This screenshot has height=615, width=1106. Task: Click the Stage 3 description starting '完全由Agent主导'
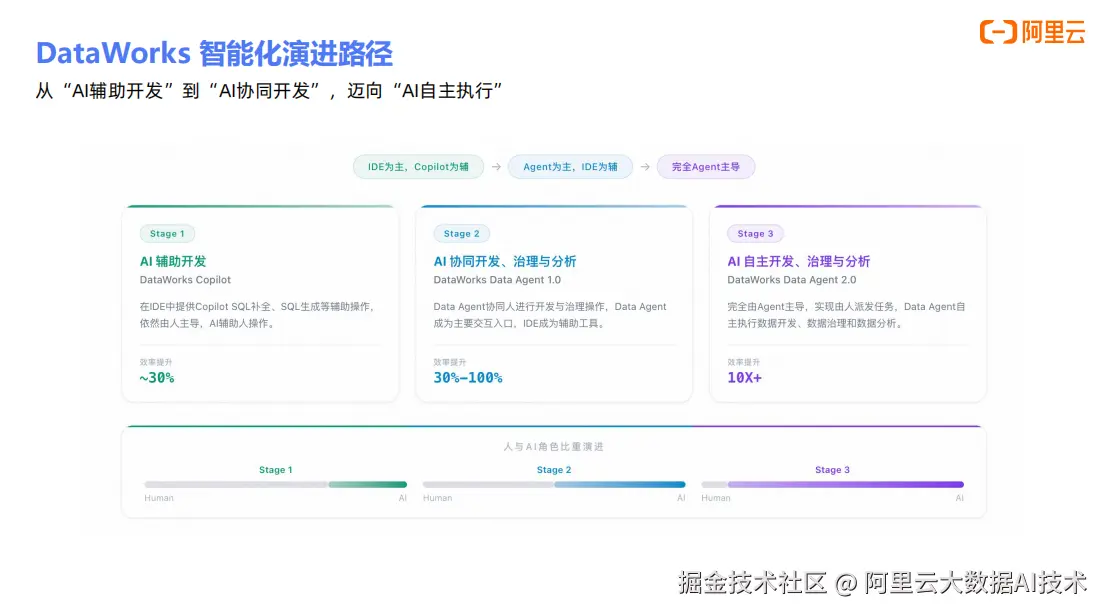click(x=846, y=315)
